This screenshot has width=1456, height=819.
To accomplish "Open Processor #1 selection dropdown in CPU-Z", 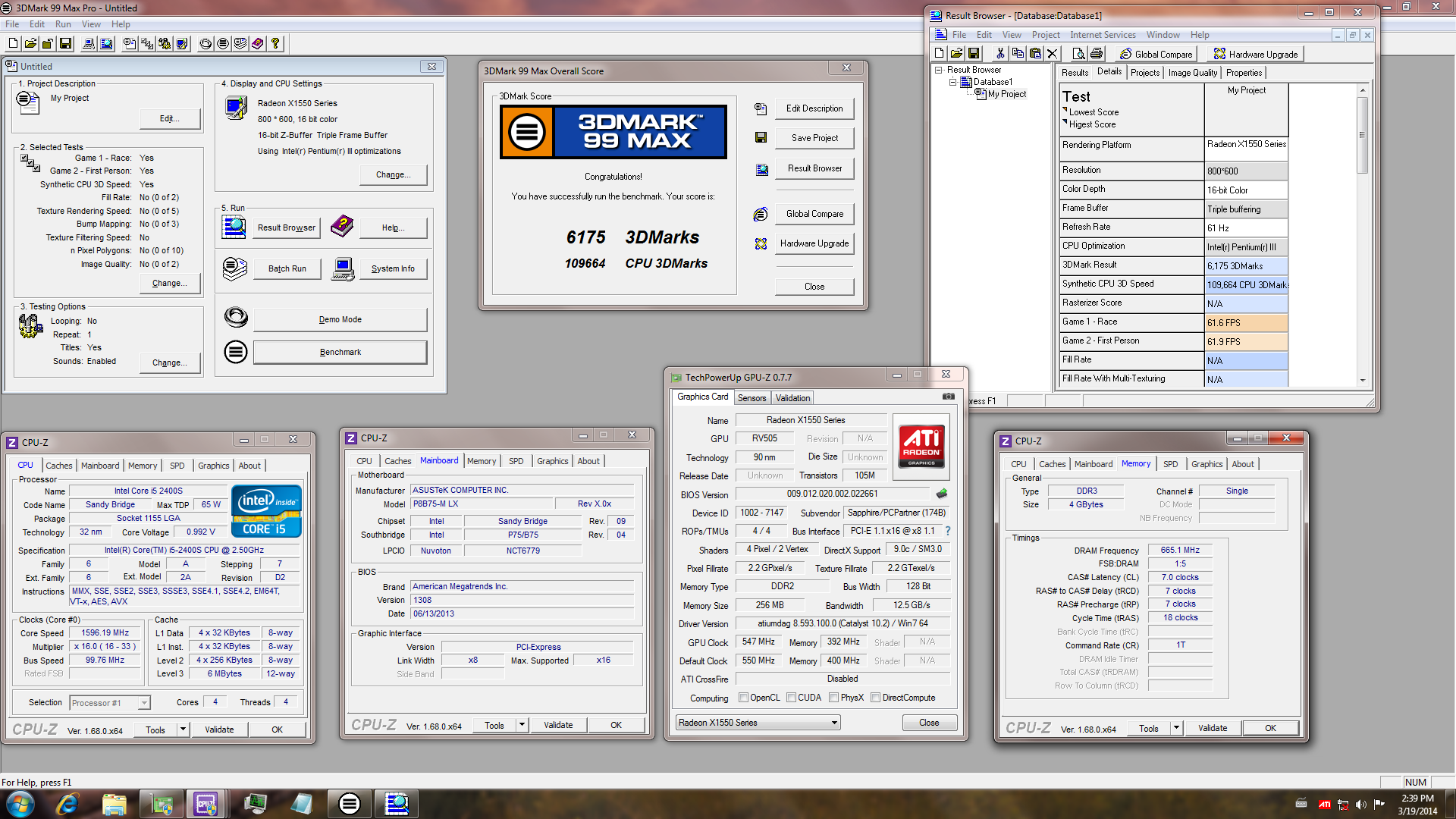I will [x=110, y=703].
